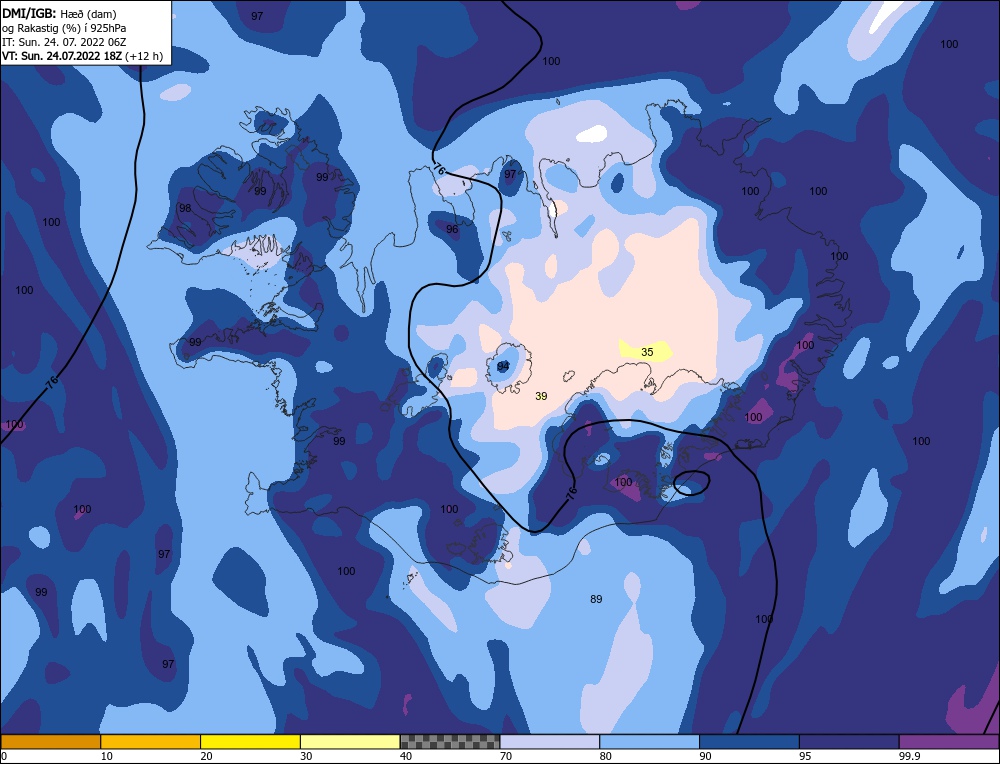Viewport: 1000px width, 764px height.
Task: Click the purple 99.9 legend swatch
Action: (x=949, y=741)
